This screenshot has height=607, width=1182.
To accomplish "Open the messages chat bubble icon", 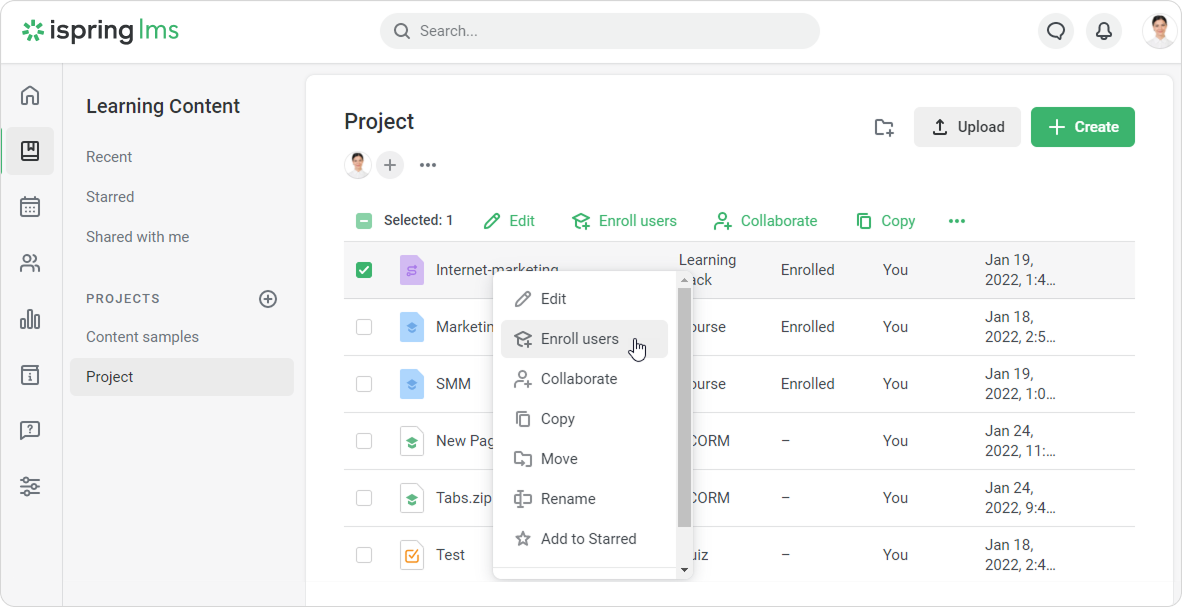I will [x=1056, y=31].
